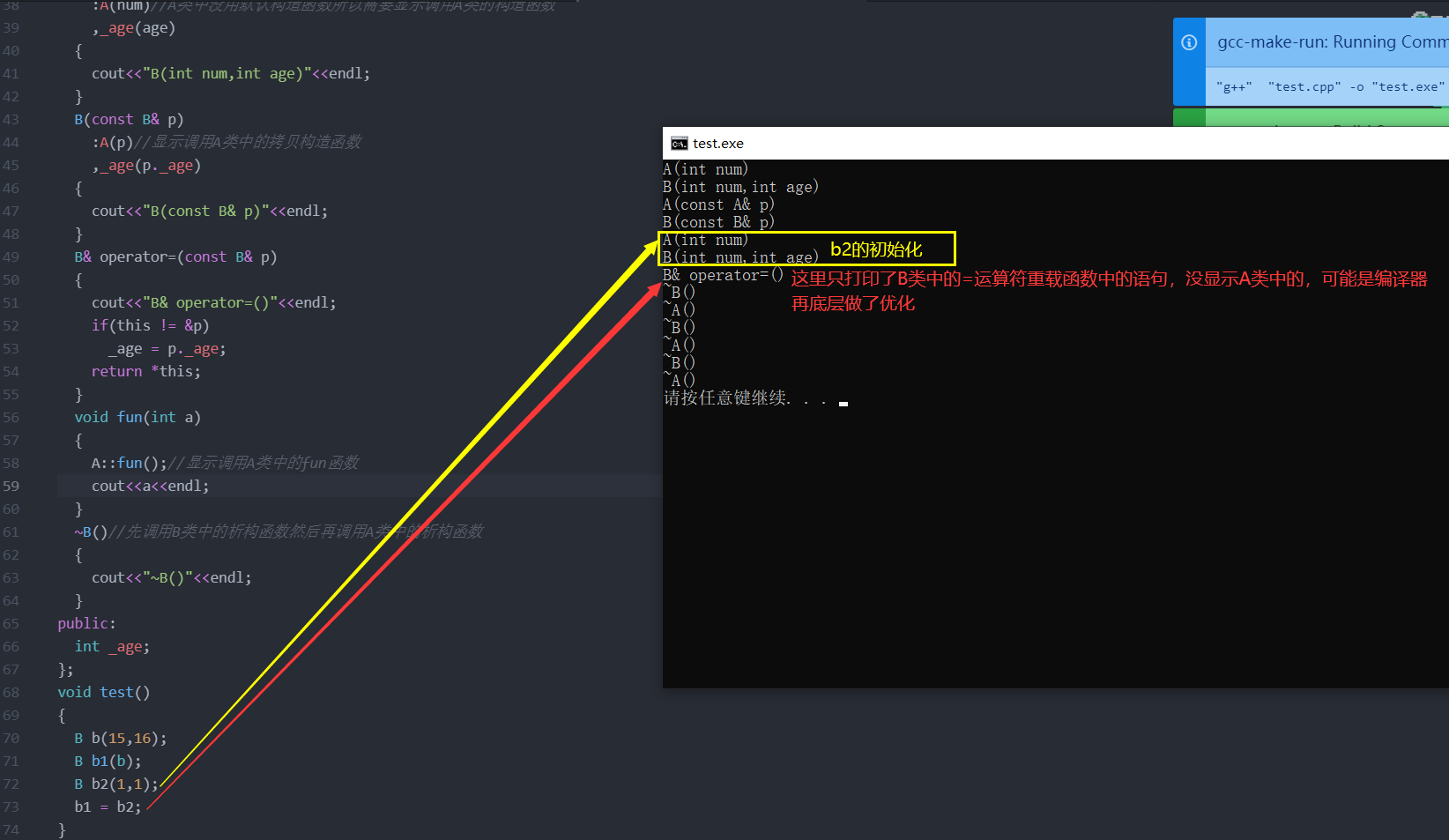The width and height of the screenshot is (1449, 840).
Task: Click 'cout<<"~B()"<<endl;' code line
Action: 172,577
